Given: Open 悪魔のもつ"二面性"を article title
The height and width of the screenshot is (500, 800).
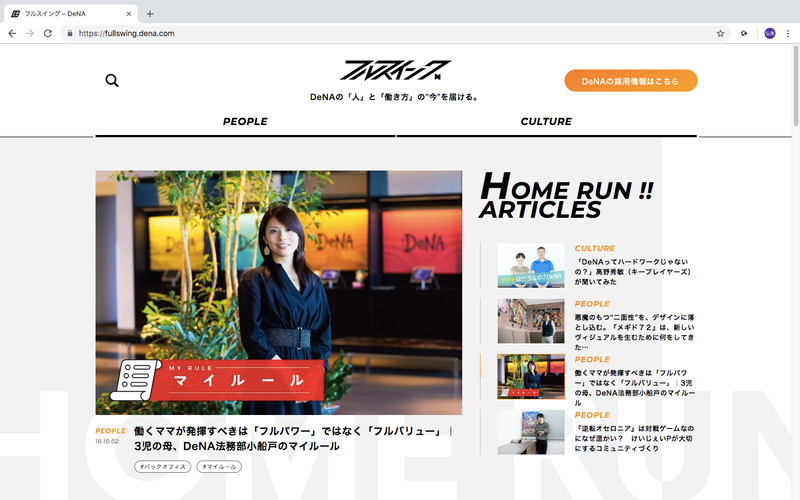Looking at the screenshot, I should coord(634,332).
